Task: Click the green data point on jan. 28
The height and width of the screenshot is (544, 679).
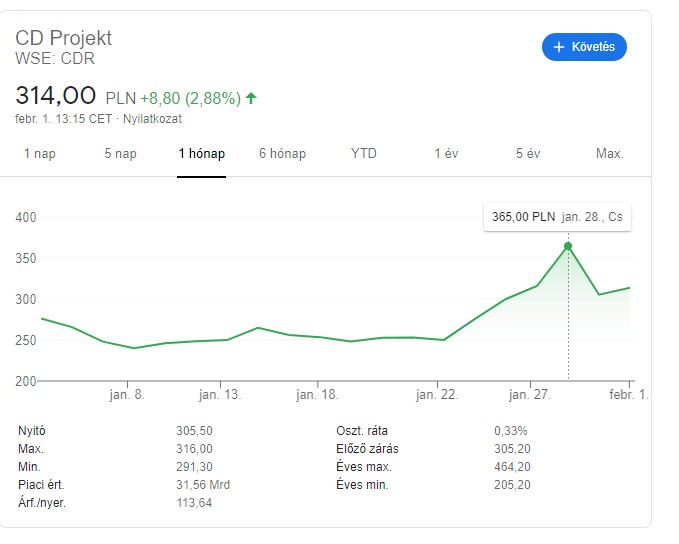Action: [x=568, y=245]
